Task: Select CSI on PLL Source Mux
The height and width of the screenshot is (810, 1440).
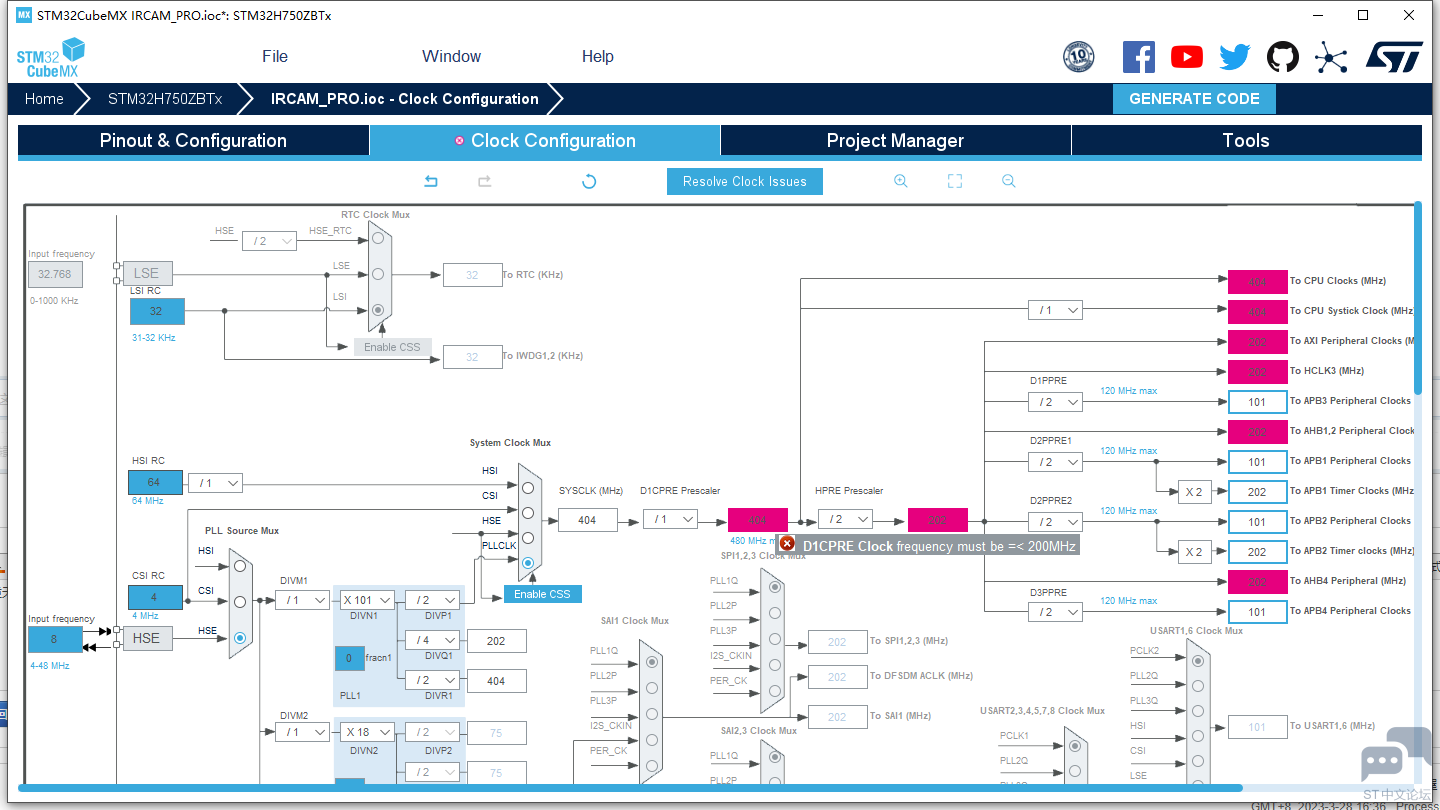Action: pos(239,602)
